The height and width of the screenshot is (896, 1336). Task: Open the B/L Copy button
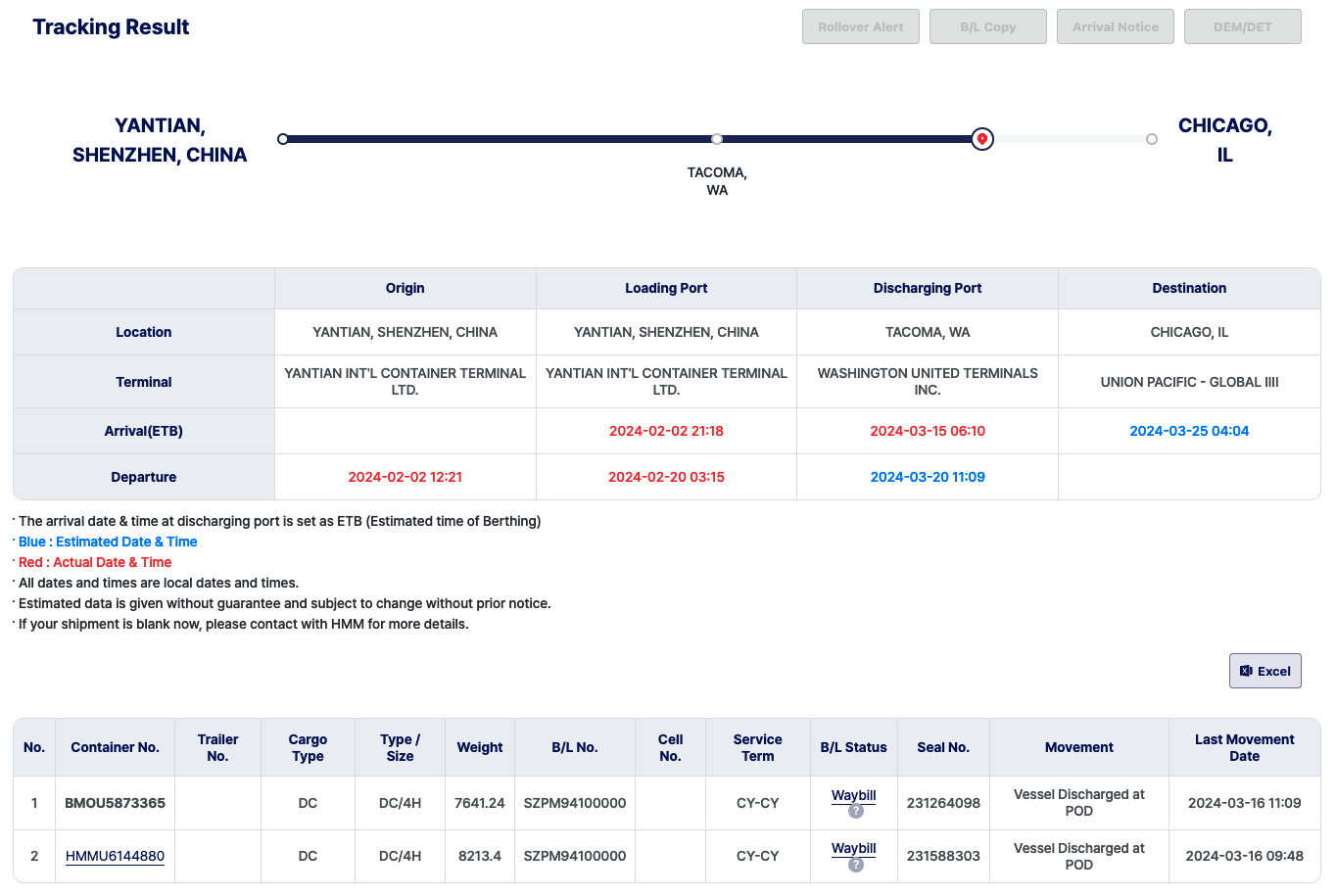(987, 26)
